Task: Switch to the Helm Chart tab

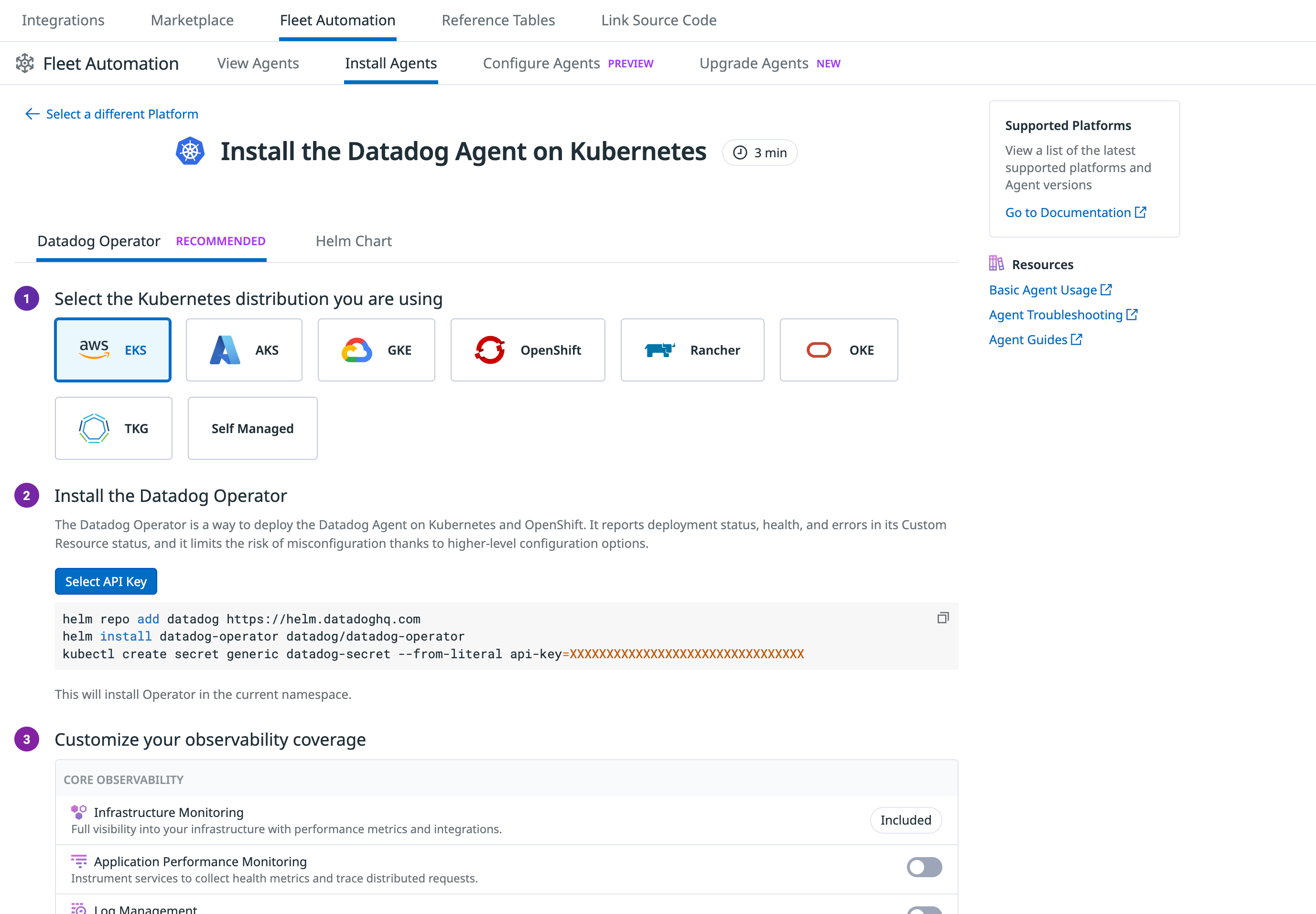Action: (353, 240)
